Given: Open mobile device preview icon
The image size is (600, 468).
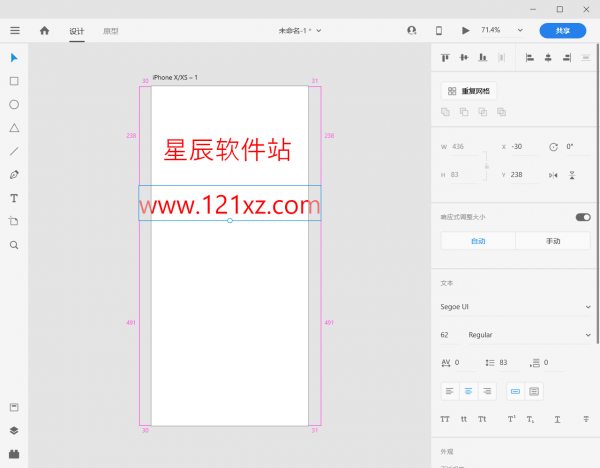Looking at the screenshot, I should tap(439, 31).
